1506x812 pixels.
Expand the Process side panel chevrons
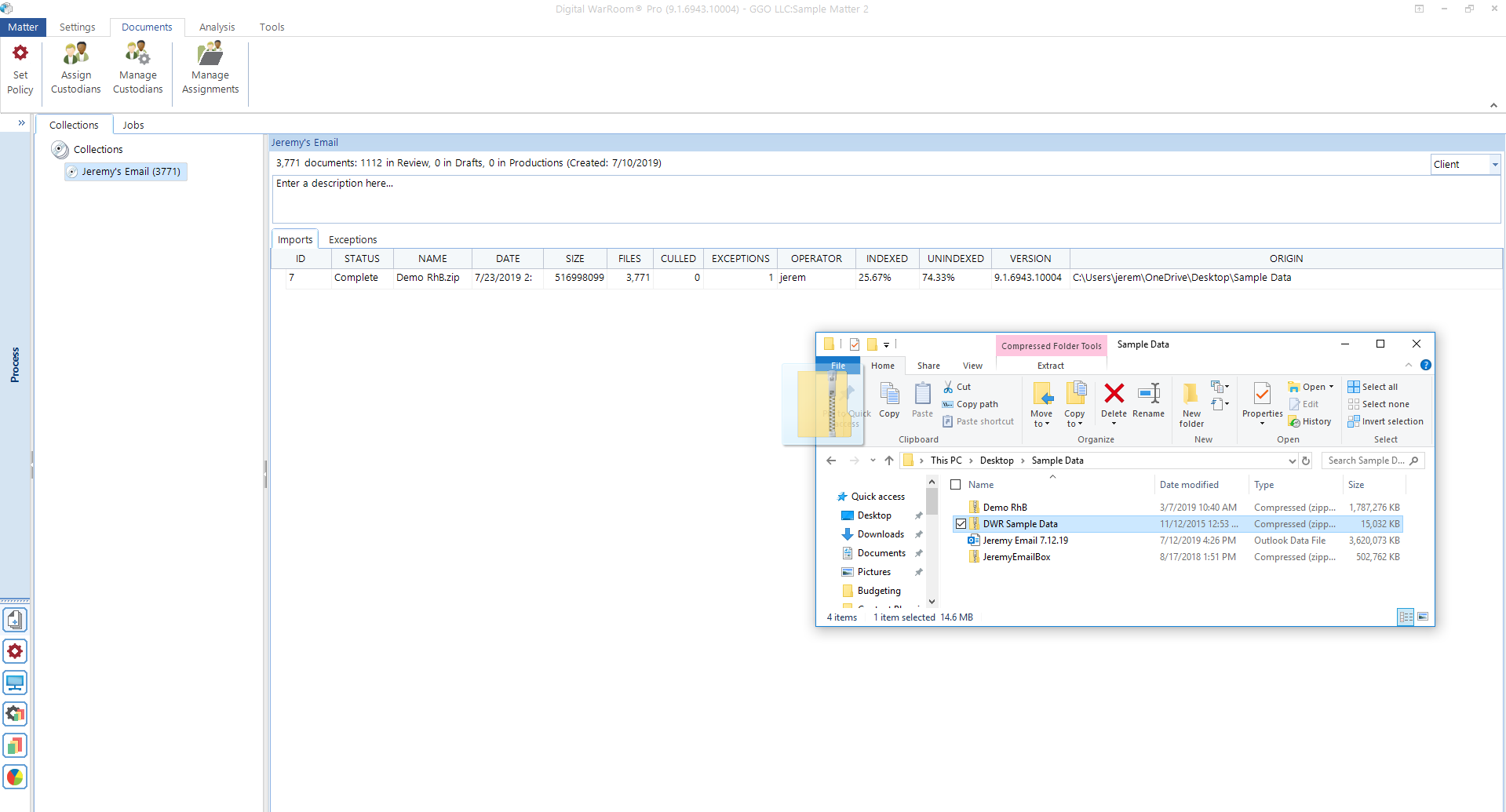21,123
